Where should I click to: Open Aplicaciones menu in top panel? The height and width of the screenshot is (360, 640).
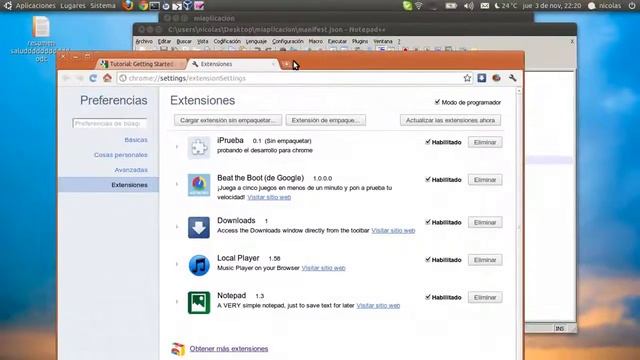pyautogui.click(x=36, y=6)
